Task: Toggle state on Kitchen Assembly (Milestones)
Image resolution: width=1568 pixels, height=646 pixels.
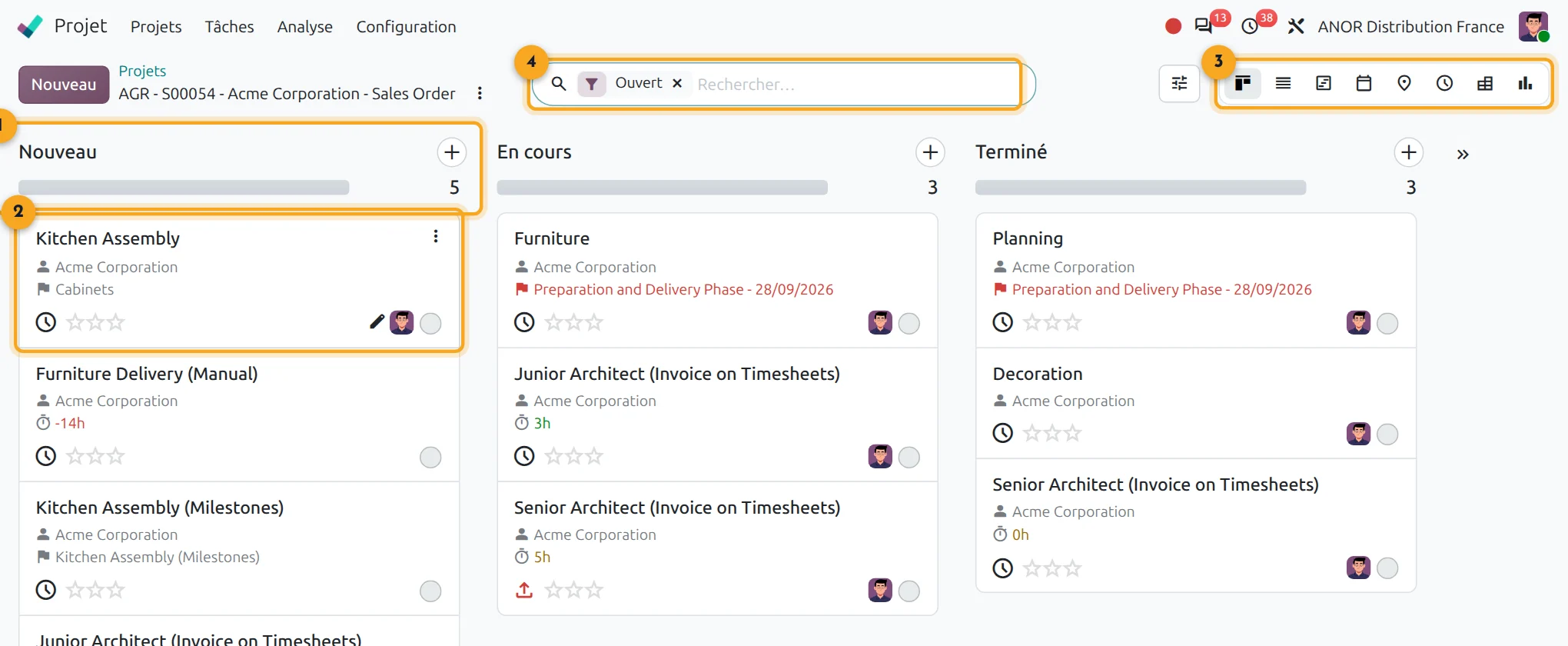Action: tap(430, 591)
